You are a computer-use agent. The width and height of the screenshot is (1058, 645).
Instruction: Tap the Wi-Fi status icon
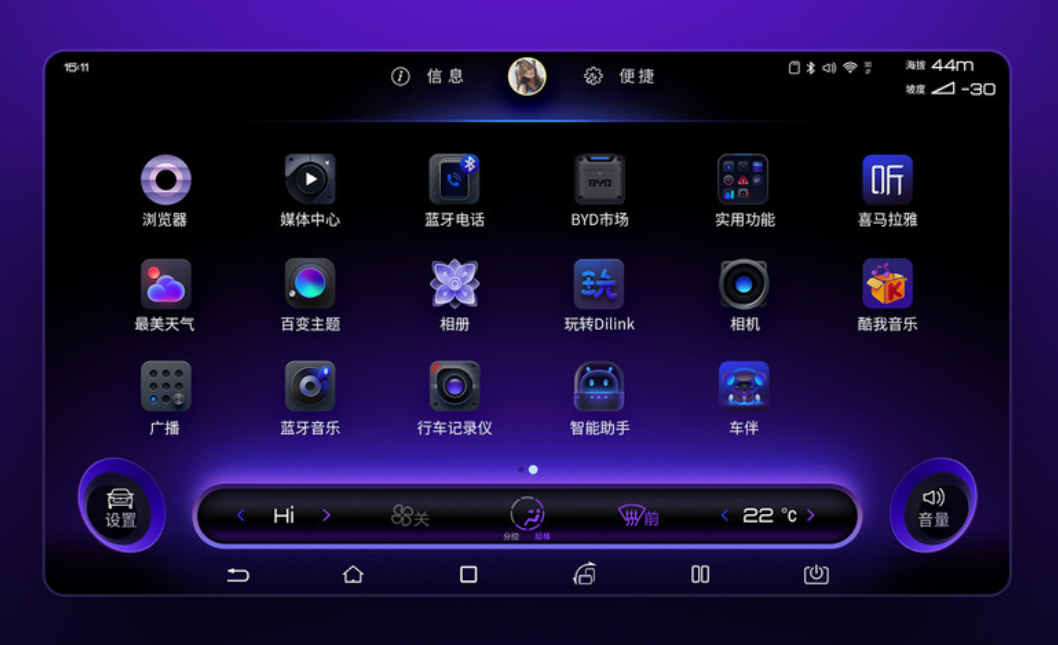click(x=850, y=67)
